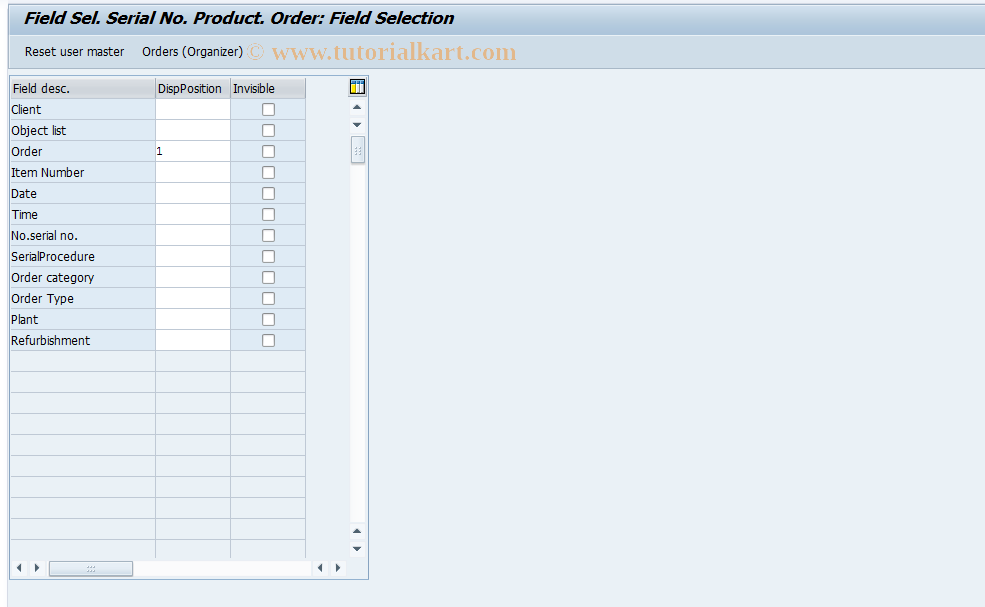Click the scroll-up arrow above the vertical scrollbar
This screenshot has height=607, width=985.
[357, 107]
